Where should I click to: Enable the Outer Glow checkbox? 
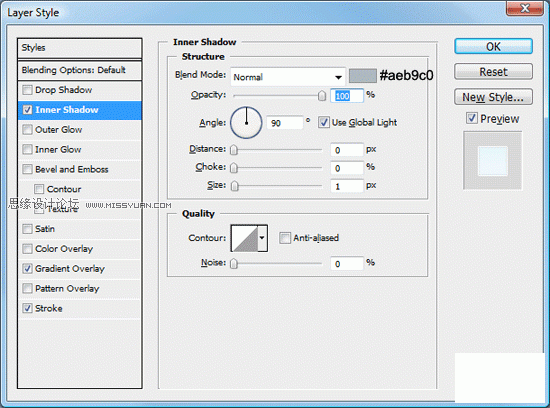(x=27, y=130)
